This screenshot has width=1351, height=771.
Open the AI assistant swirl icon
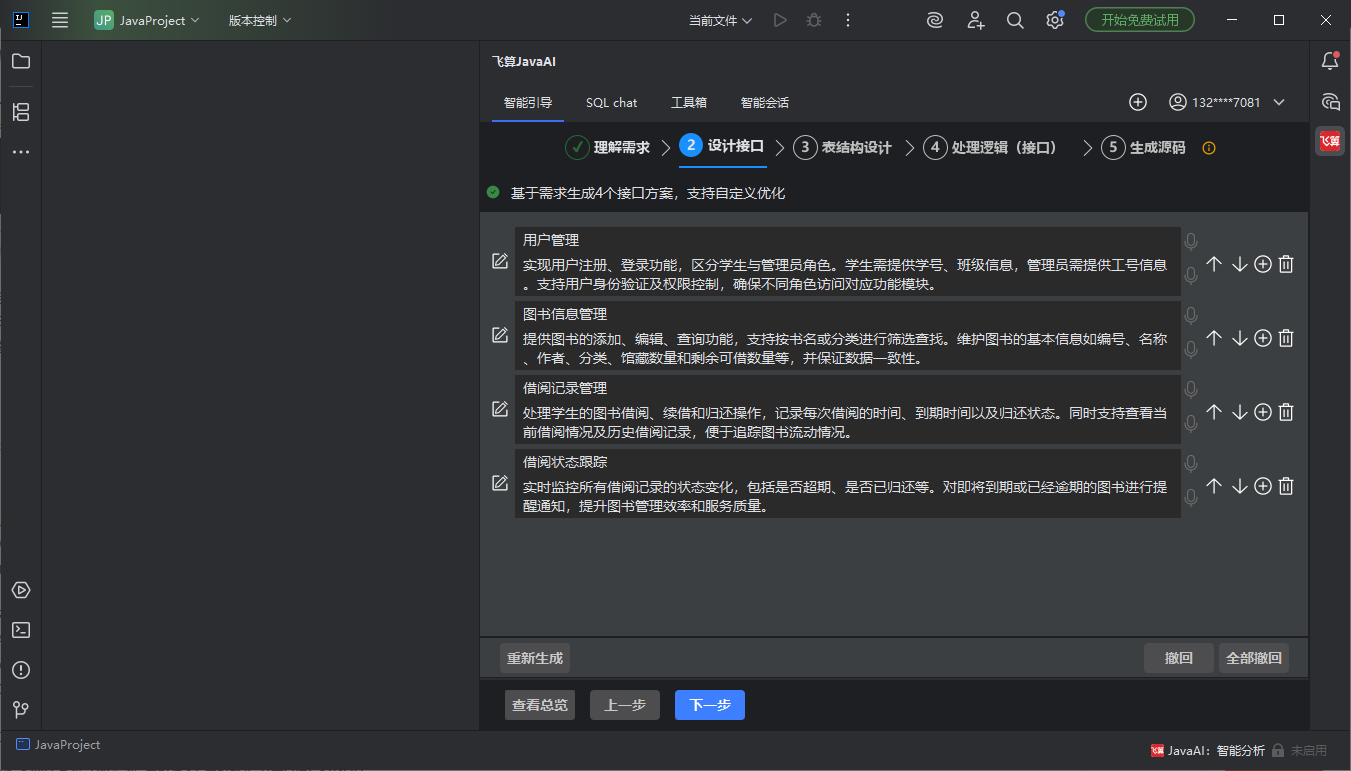click(935, 20)
